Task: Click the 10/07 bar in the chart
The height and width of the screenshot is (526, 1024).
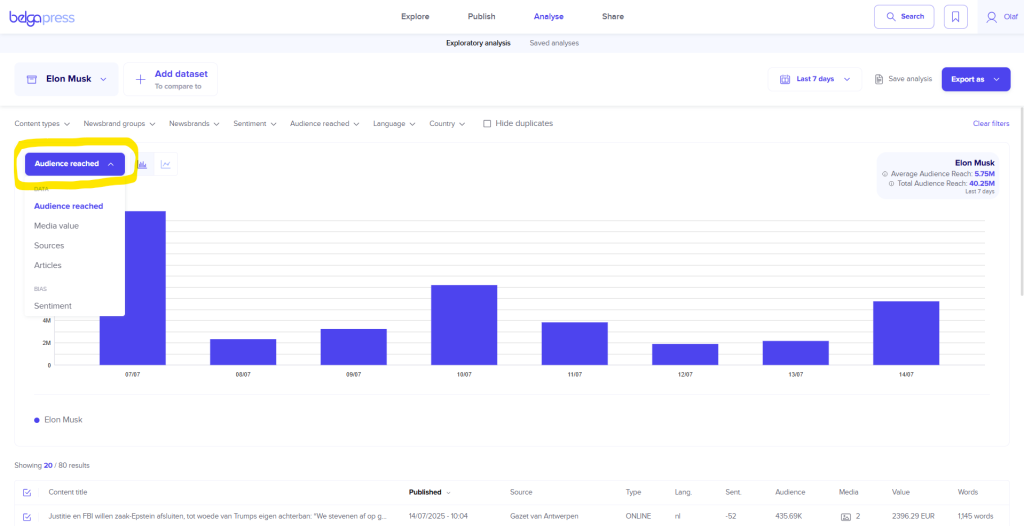Action: (x=464, y=325)
